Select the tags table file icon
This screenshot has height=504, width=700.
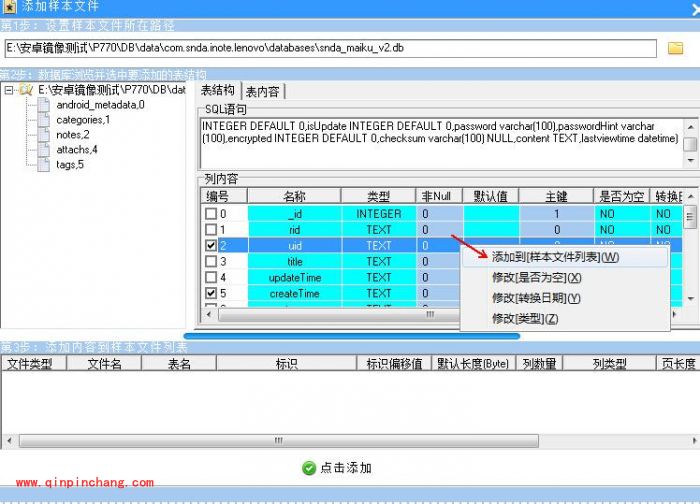[43, 165]
